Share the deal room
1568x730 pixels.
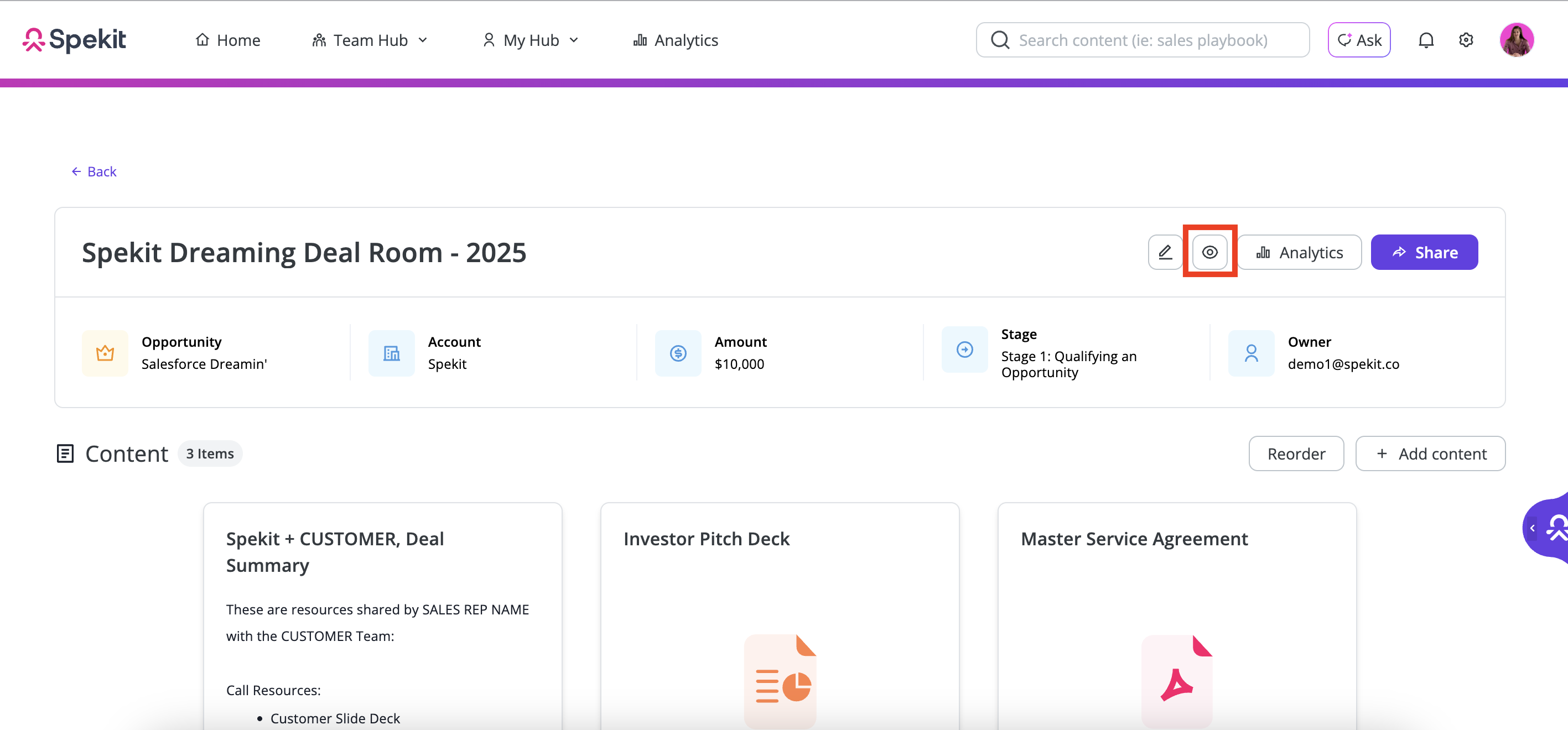[x=1424, y=252]
